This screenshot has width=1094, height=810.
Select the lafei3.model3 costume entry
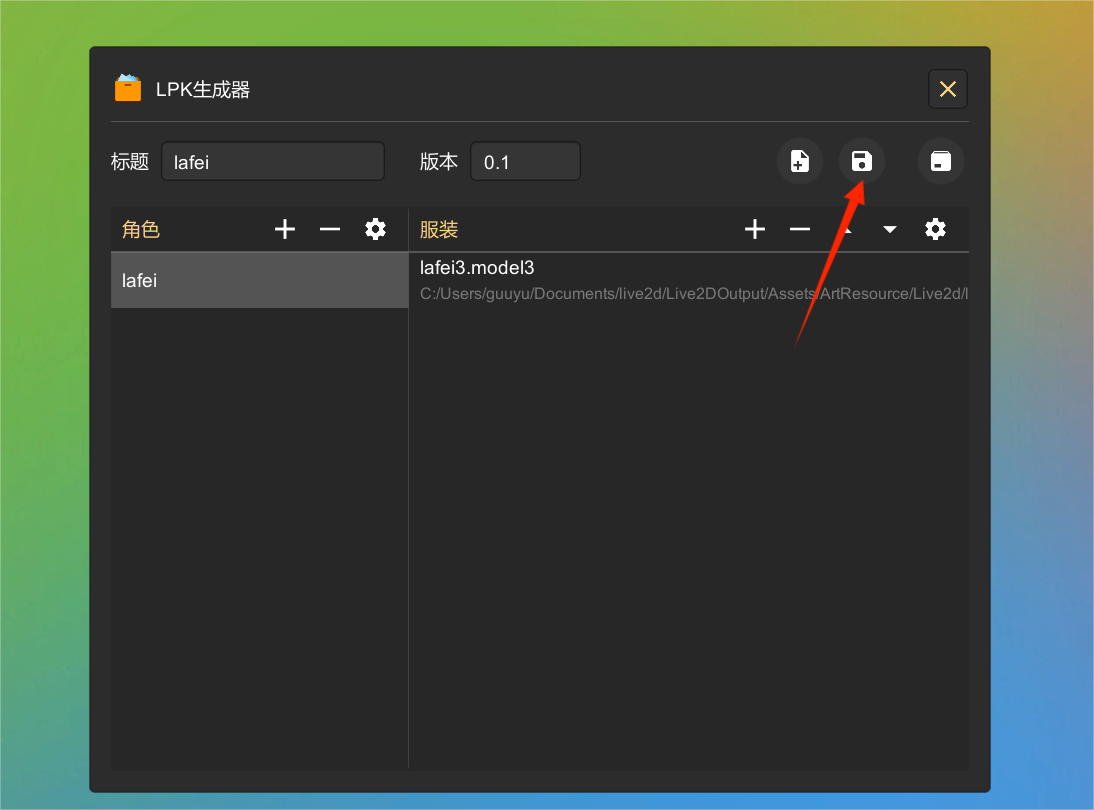tap(477, 268)
